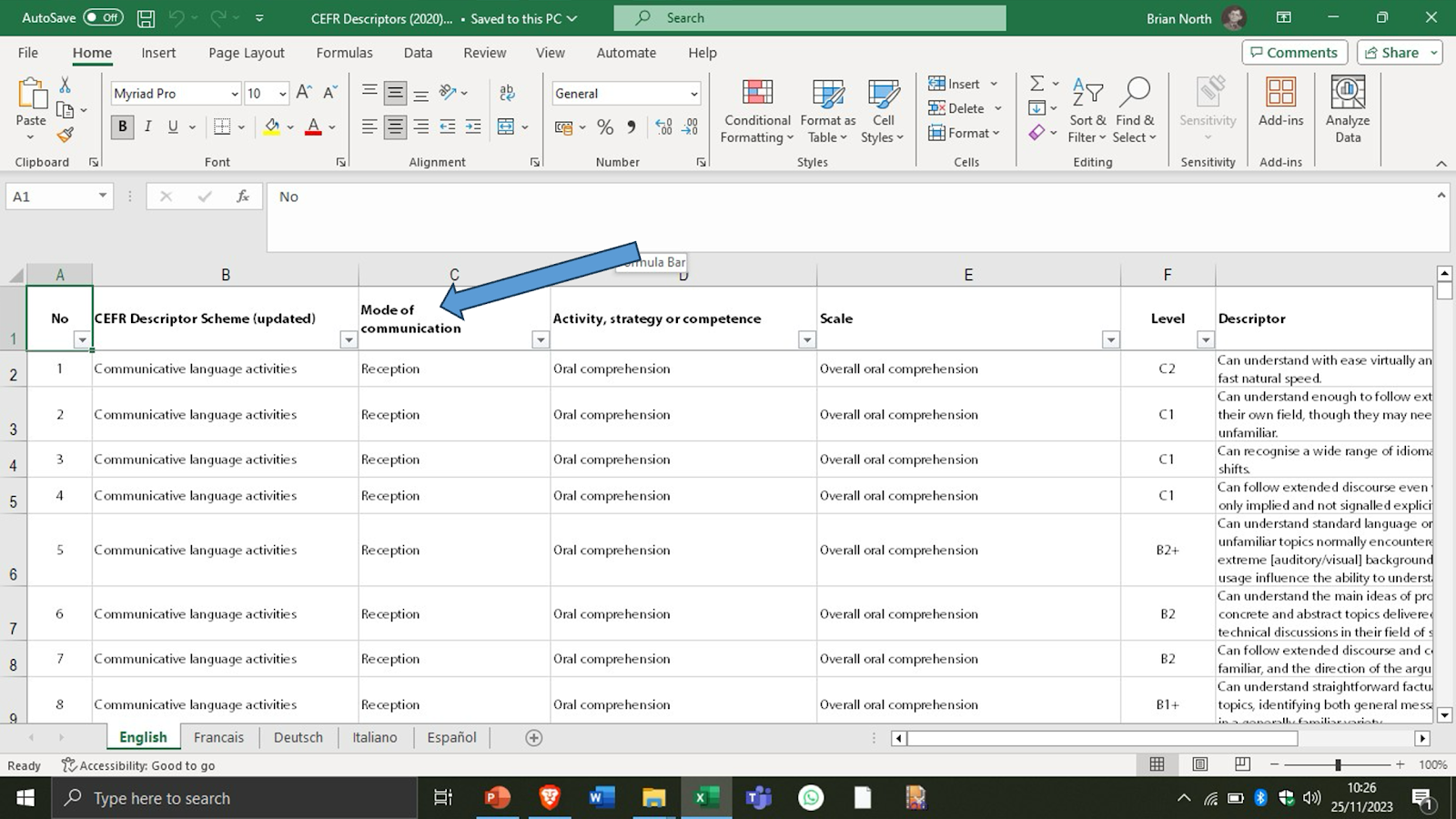The width and height of the screenshot is (1456, 819).
Task: Switch to the Francais sheet tab
Action: pyautogui.click(x=218, y=737)
